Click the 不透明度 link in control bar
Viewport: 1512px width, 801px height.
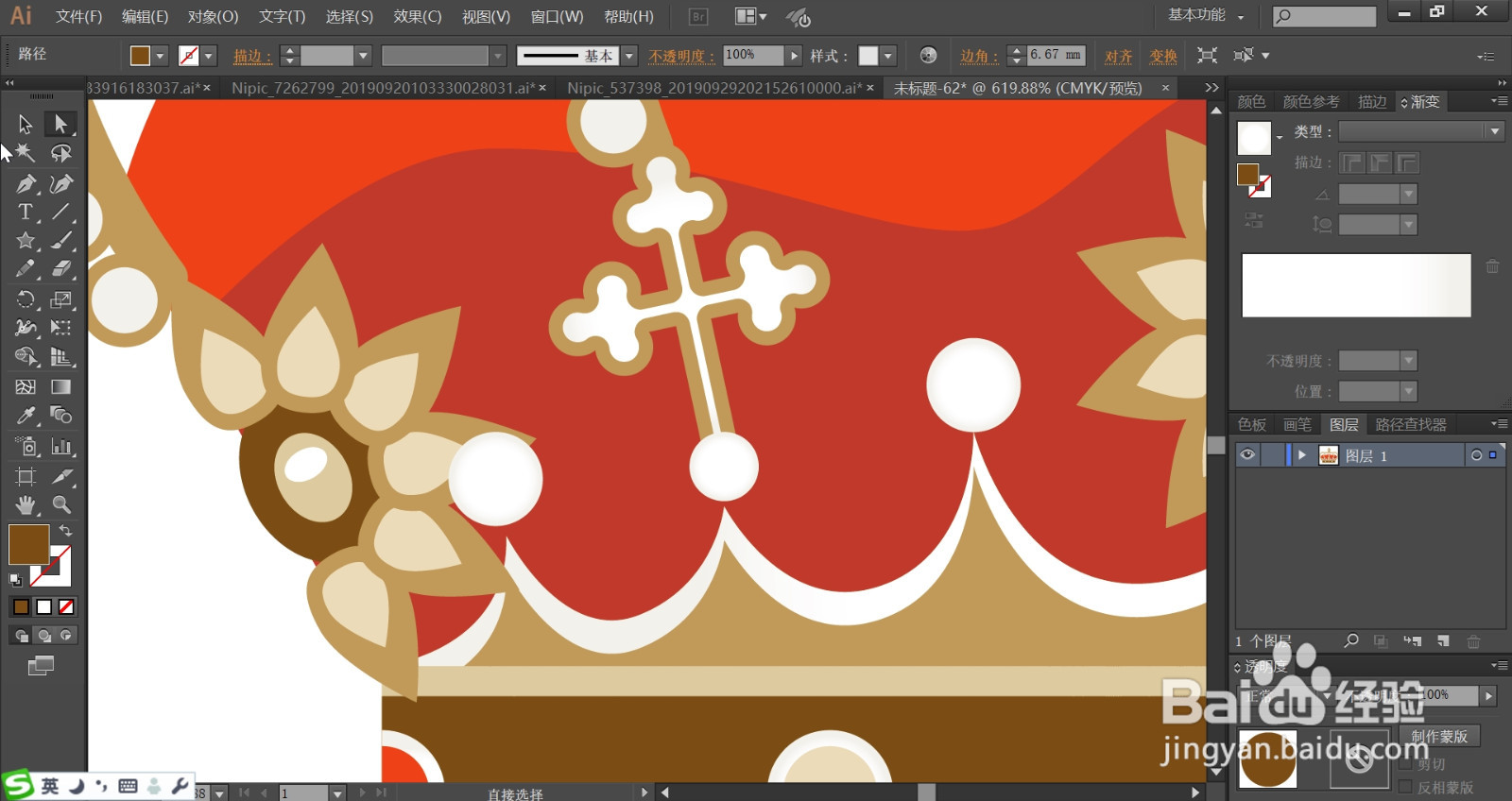(x=681, y=57)
